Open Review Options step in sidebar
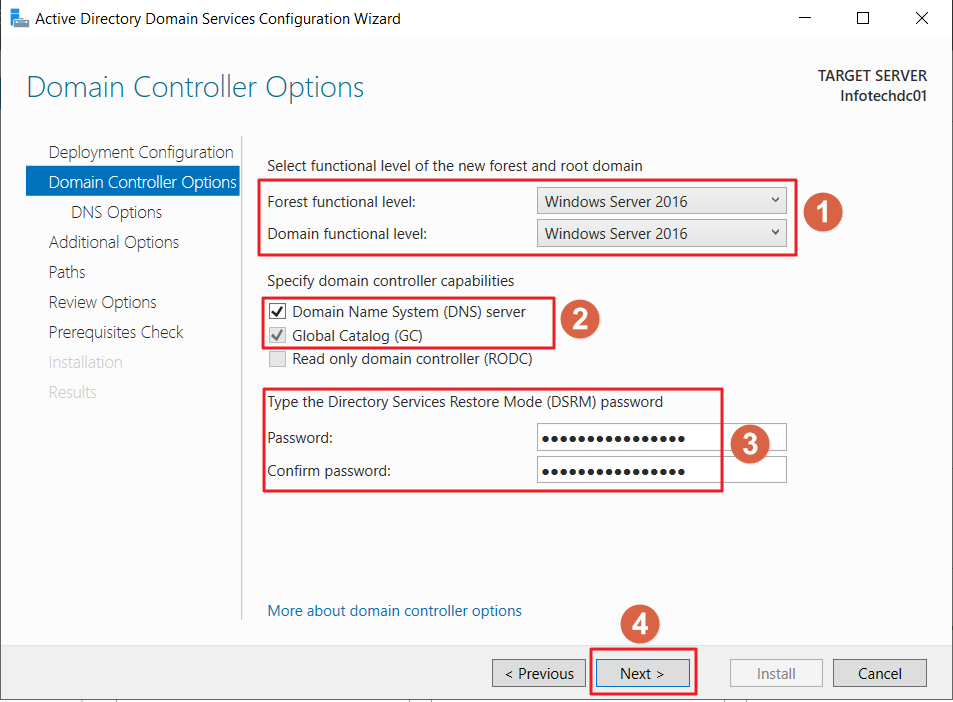This screenshot has width=953, height=702. tap(103, 302)
